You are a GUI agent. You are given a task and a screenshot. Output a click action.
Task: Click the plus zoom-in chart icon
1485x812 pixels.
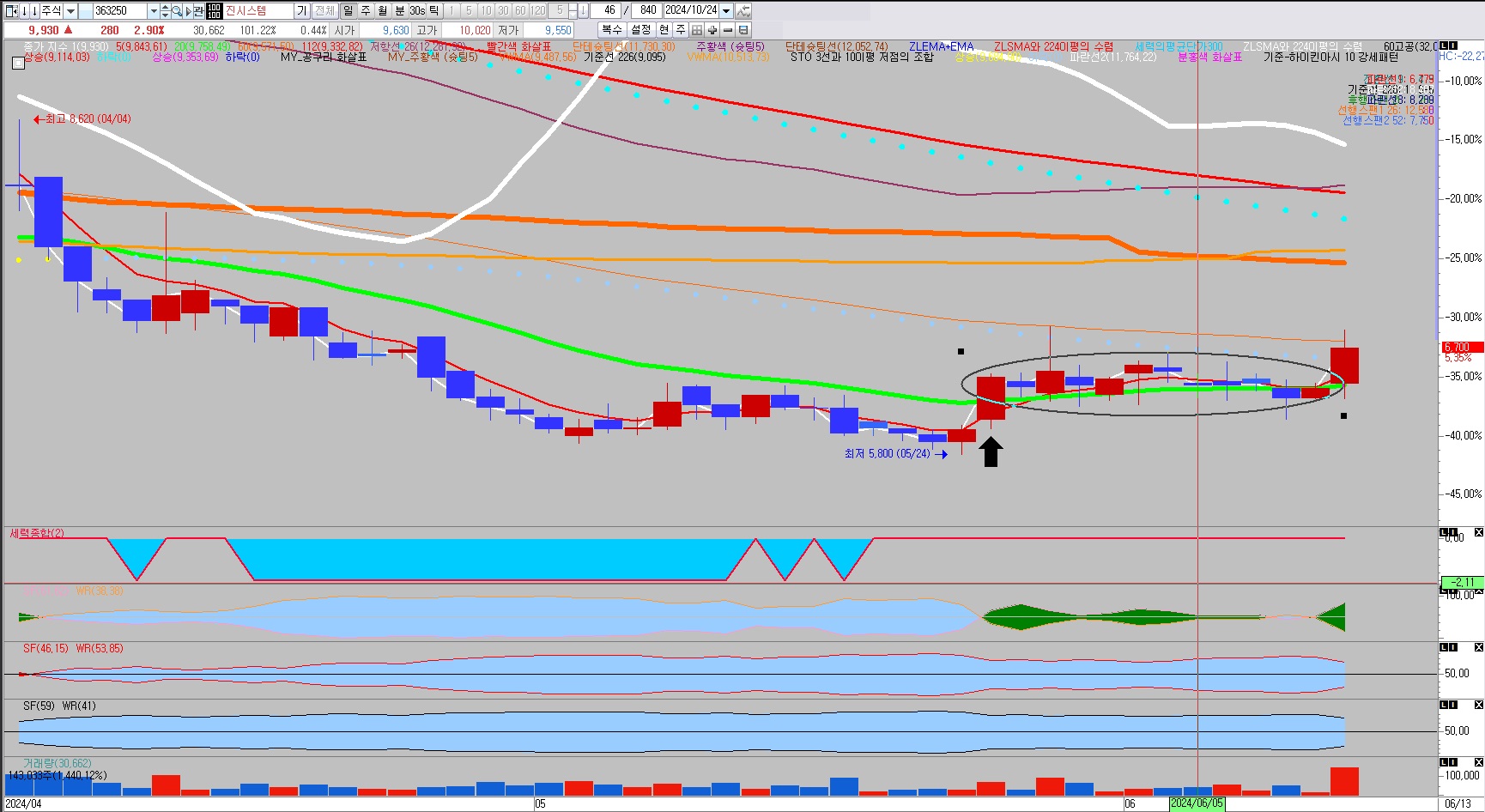pyautogui.click(x=712, y=30)
